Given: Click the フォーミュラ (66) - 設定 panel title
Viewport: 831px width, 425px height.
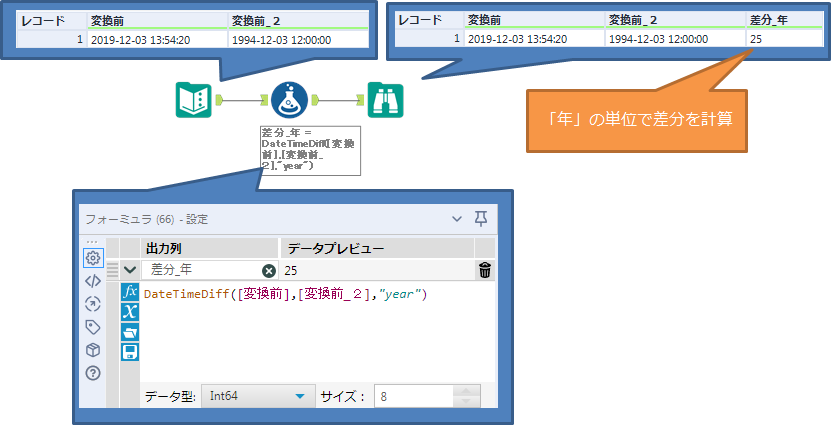Looking at the screenshot, I should click(x=147, y=219).
